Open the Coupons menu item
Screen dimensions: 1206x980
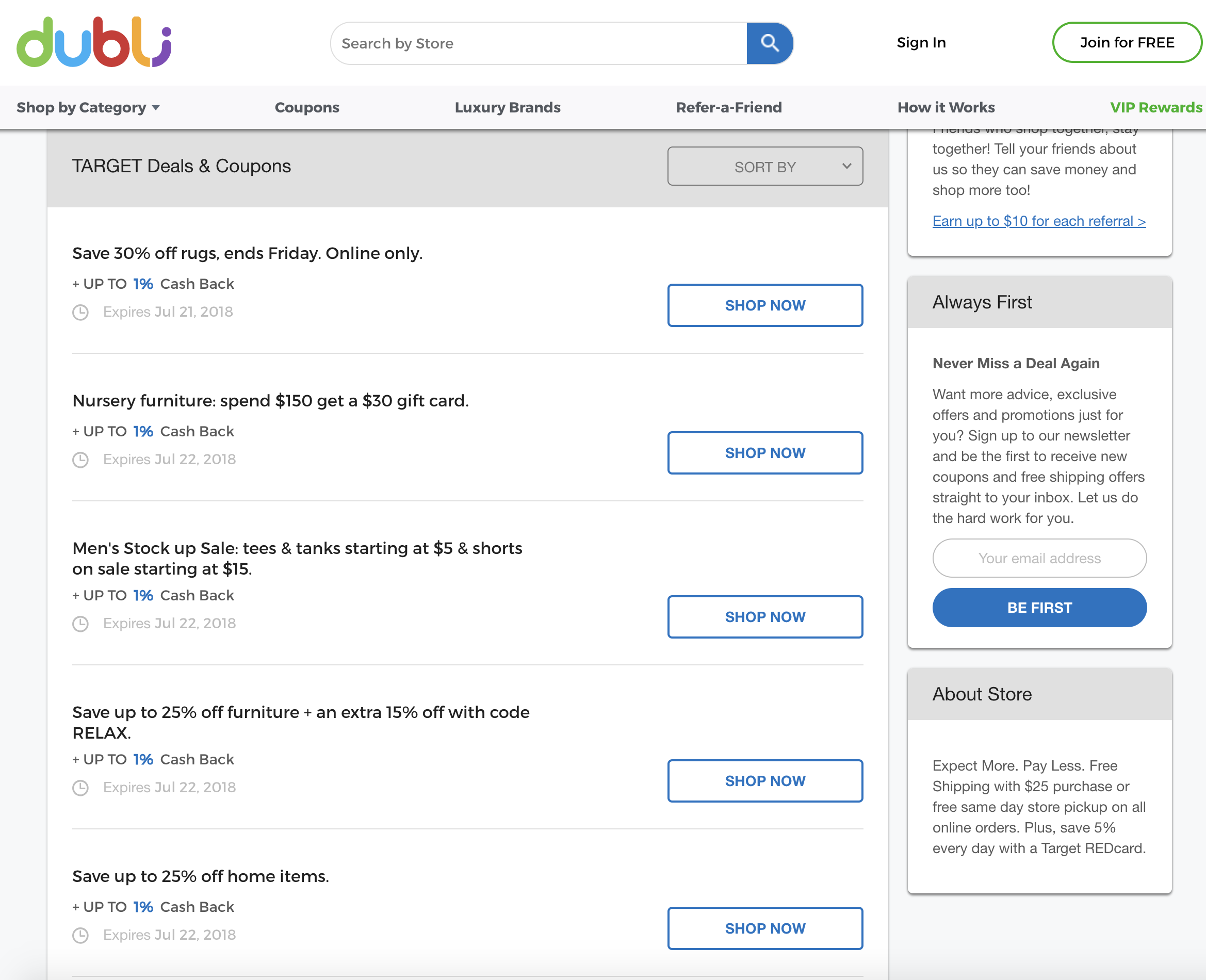[306, 107]
